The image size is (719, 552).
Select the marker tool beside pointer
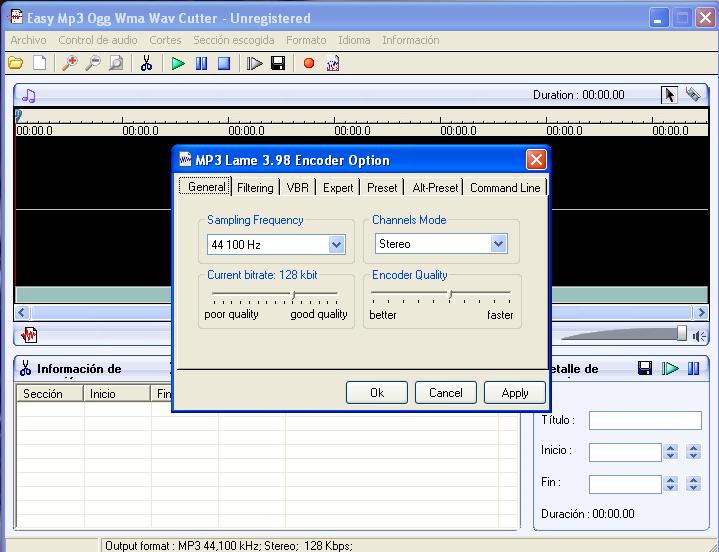693,94
